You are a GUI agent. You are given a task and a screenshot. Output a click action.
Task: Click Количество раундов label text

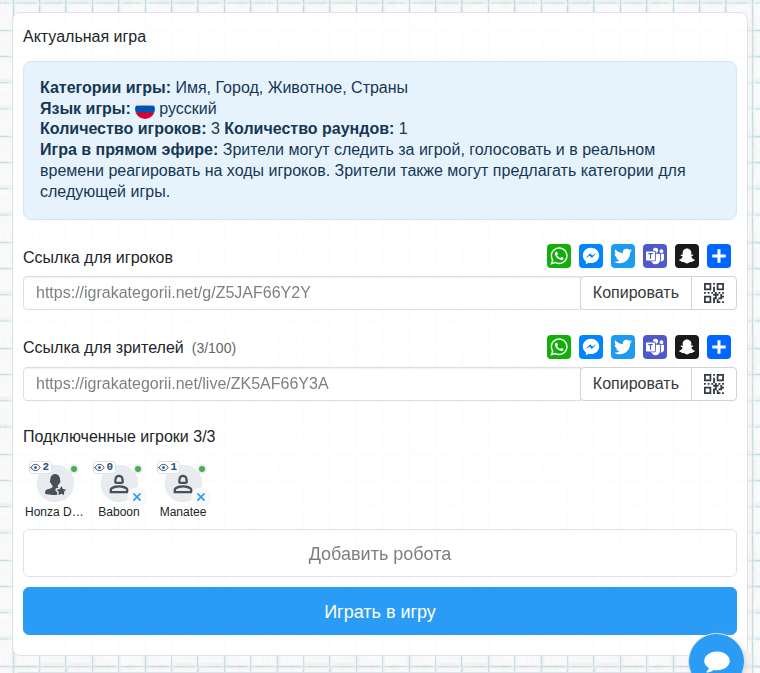coord(309,129)
